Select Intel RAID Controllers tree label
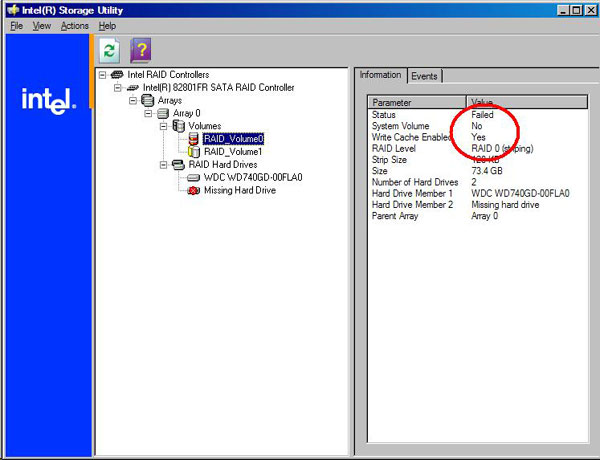The height and width of the screenshot is (460, 600). (x=168, y=75)
